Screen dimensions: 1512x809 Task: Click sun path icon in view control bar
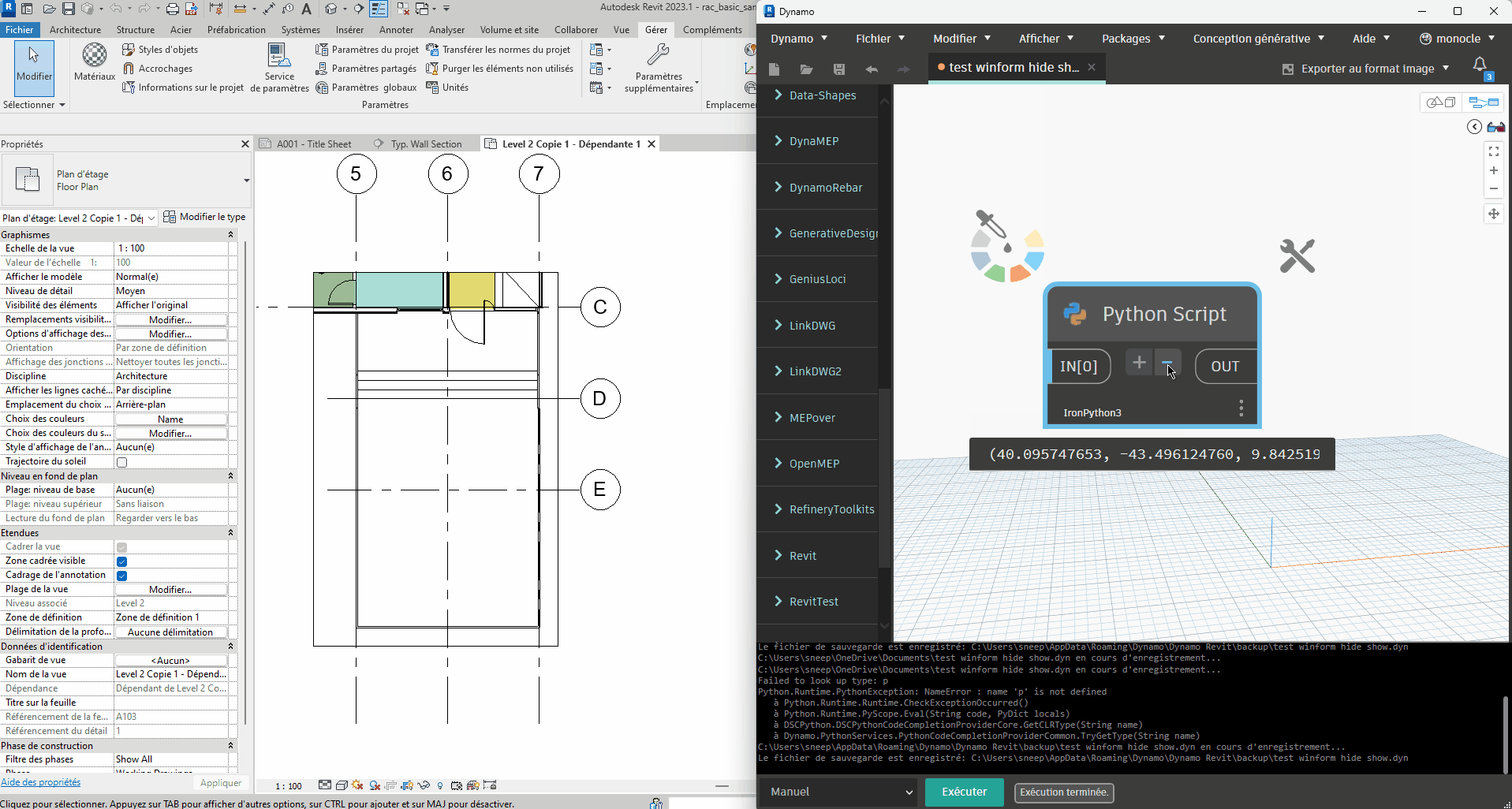pos(358,785)
